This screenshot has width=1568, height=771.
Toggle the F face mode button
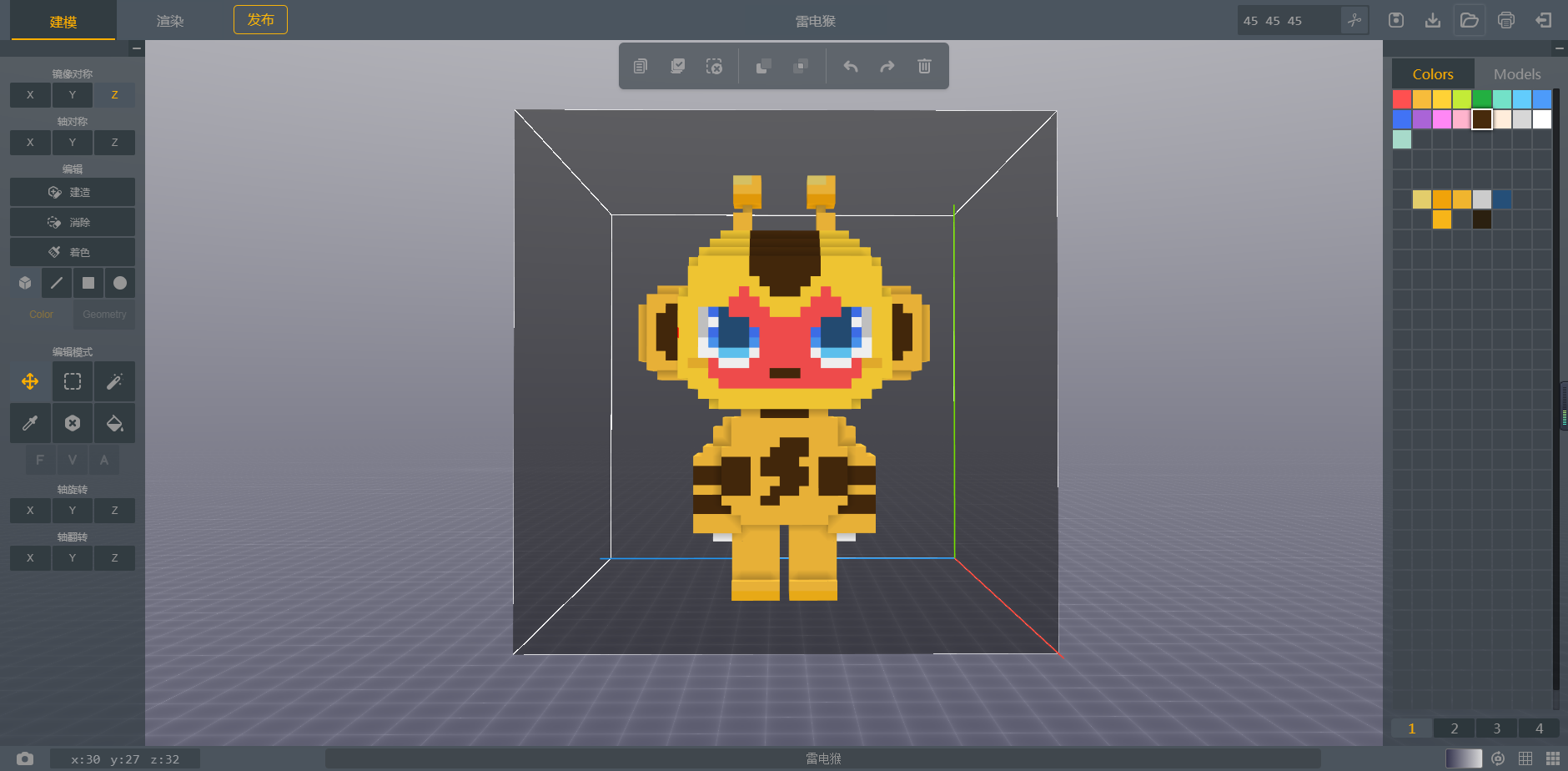tap(40, 460)
